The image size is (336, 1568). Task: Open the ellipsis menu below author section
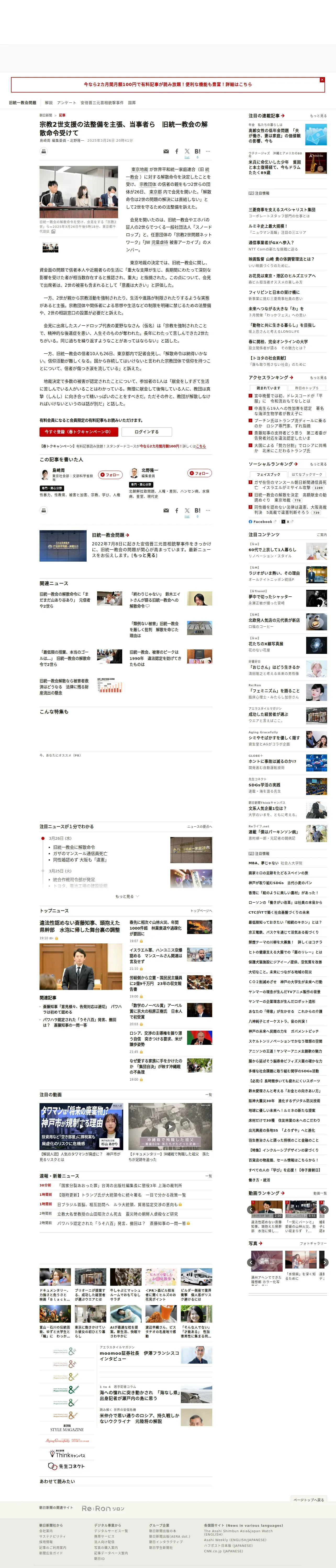pyautogui.click(x=208, y=511)
